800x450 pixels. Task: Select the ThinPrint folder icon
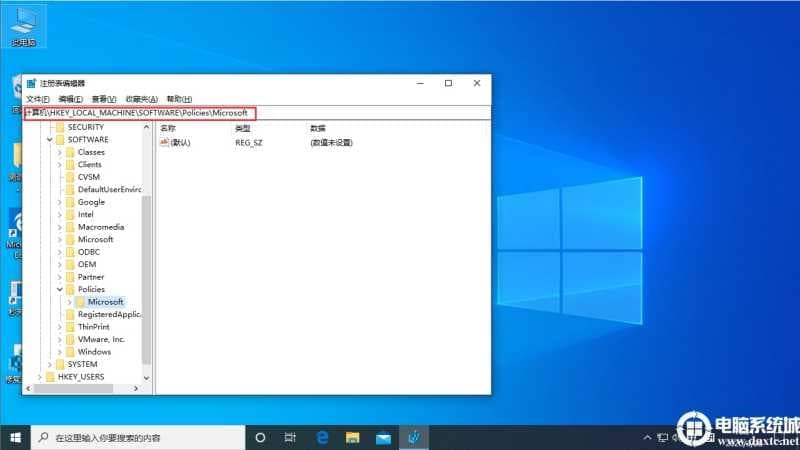click(70, 327)
